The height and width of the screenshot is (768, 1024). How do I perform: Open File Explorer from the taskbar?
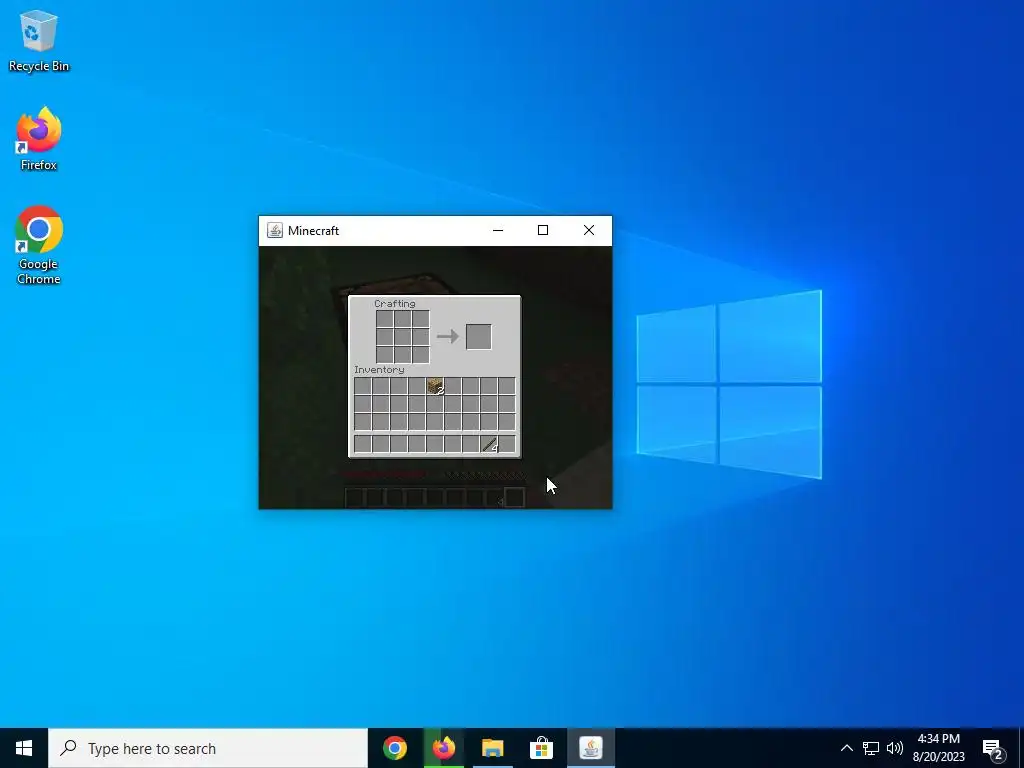click(x=492, y=748)
